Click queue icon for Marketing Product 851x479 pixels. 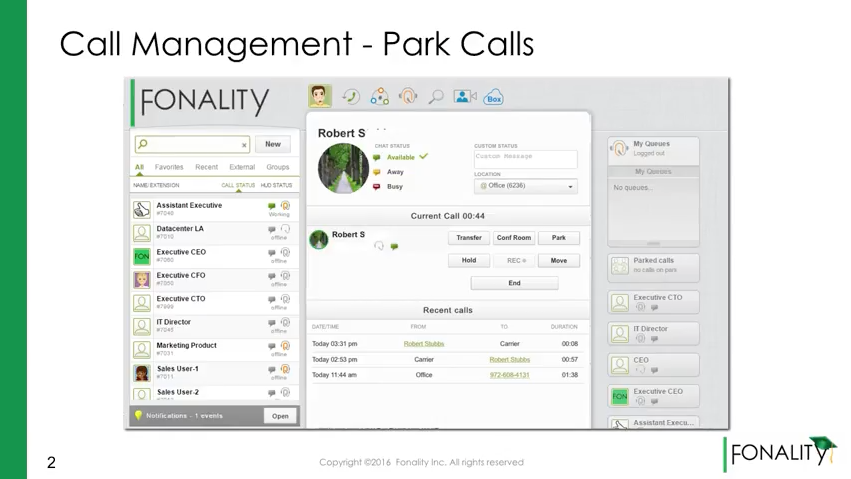click(x=285, y=346)
